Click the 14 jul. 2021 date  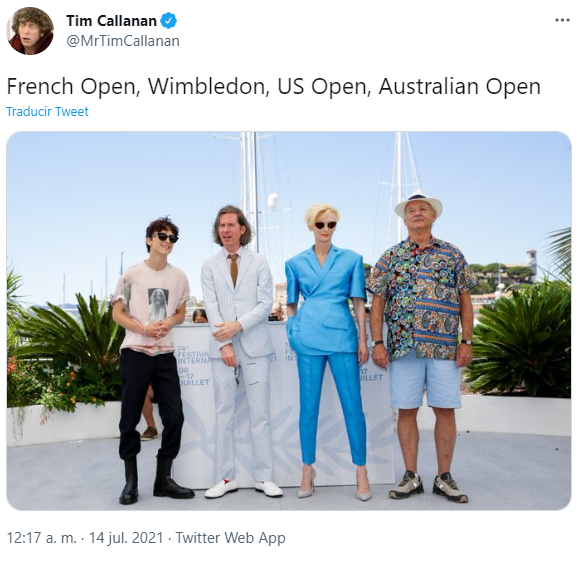click(x=126, y=537)
